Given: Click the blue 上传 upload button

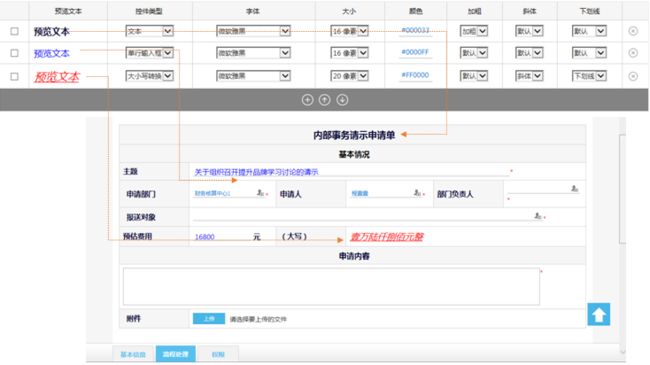Looking at the screenshot, I should coord(209,319).
